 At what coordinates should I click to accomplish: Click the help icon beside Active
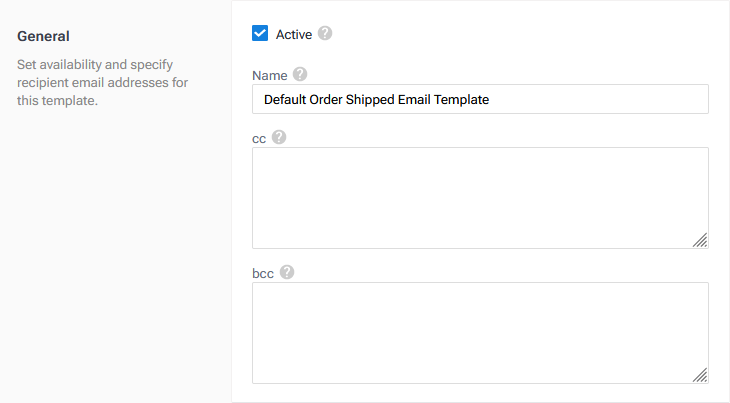[x=325, y=33]
